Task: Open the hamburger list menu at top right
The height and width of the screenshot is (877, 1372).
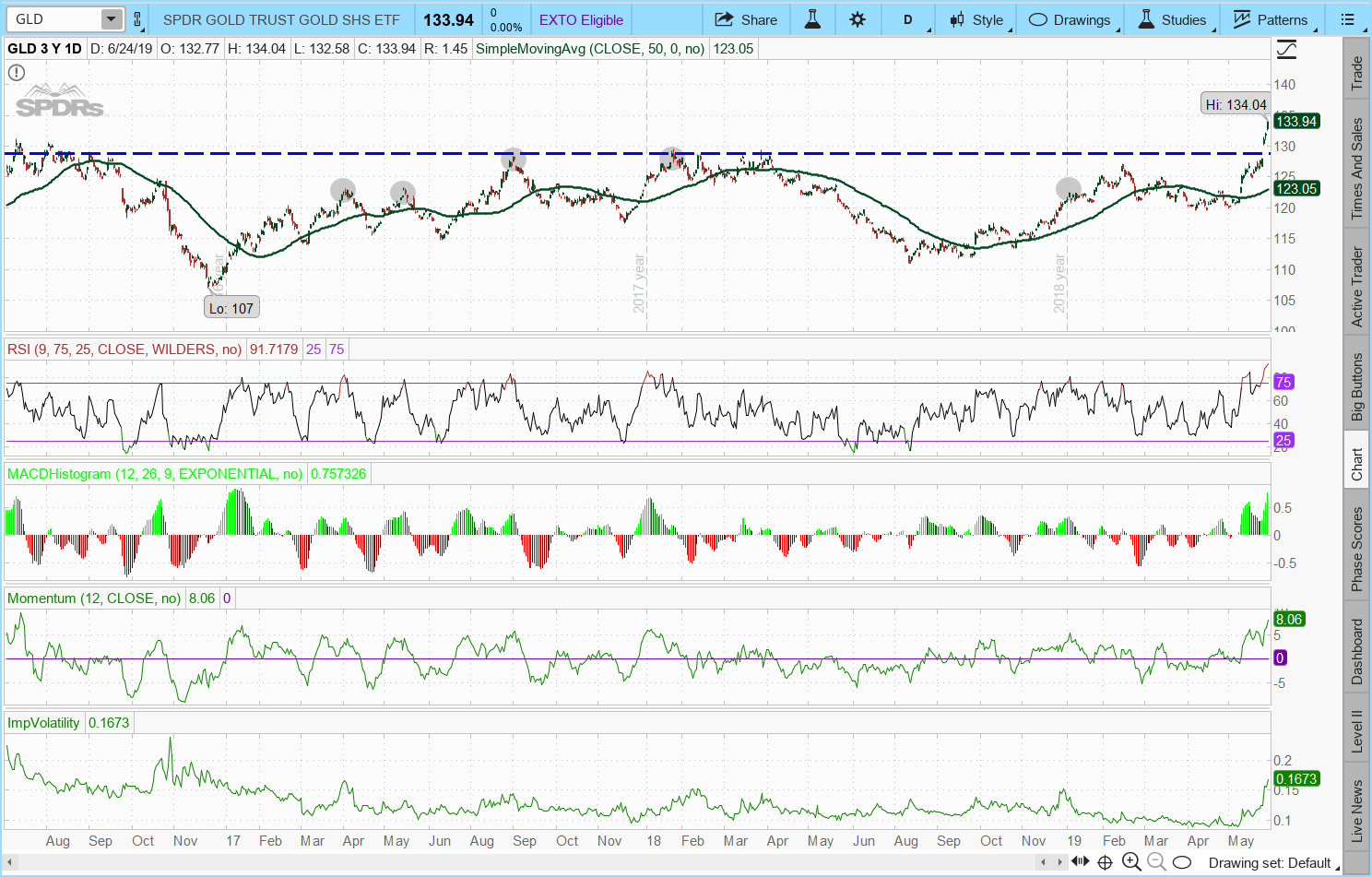Action: pos(1347,19)
